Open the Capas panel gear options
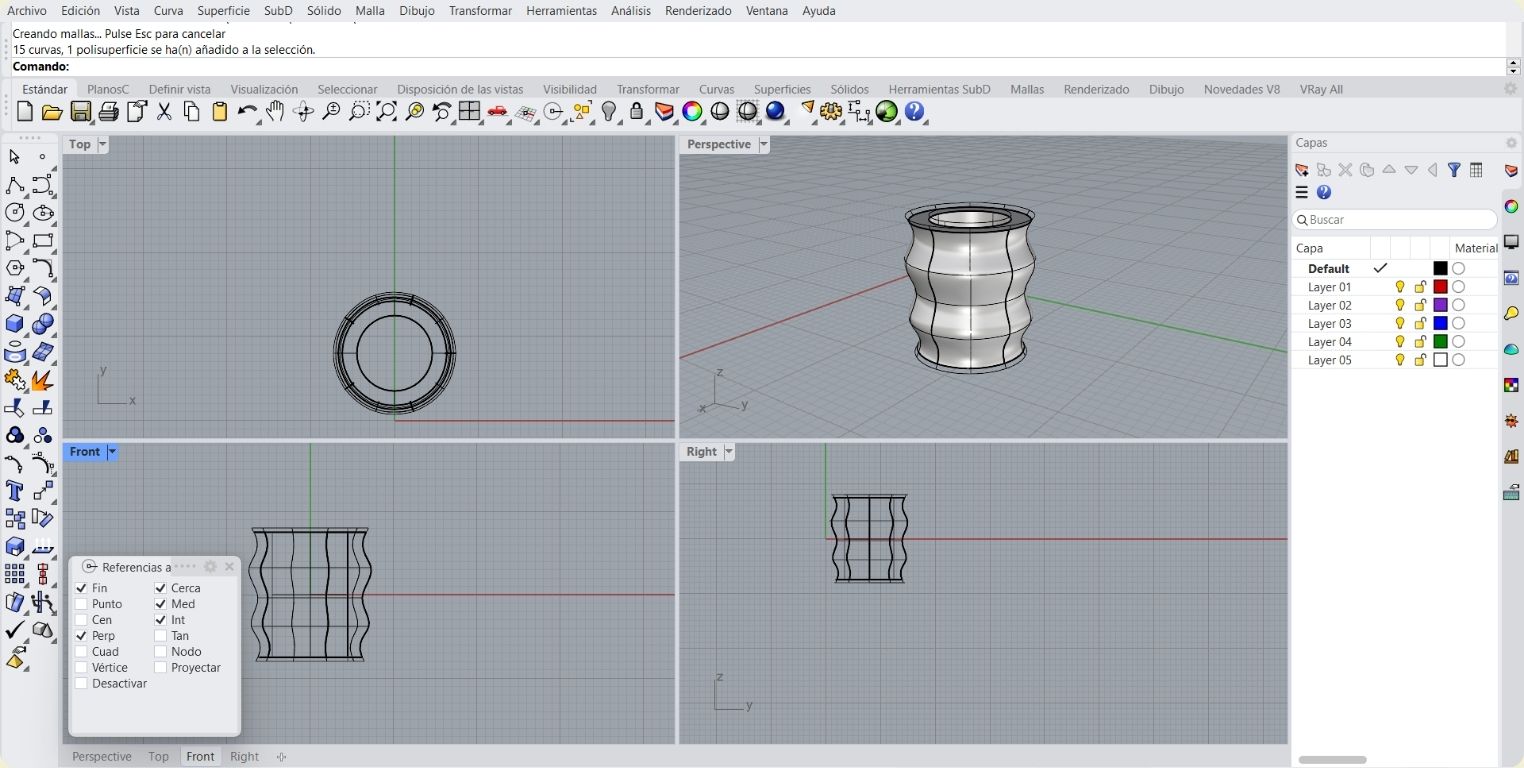 point(1511,143)
